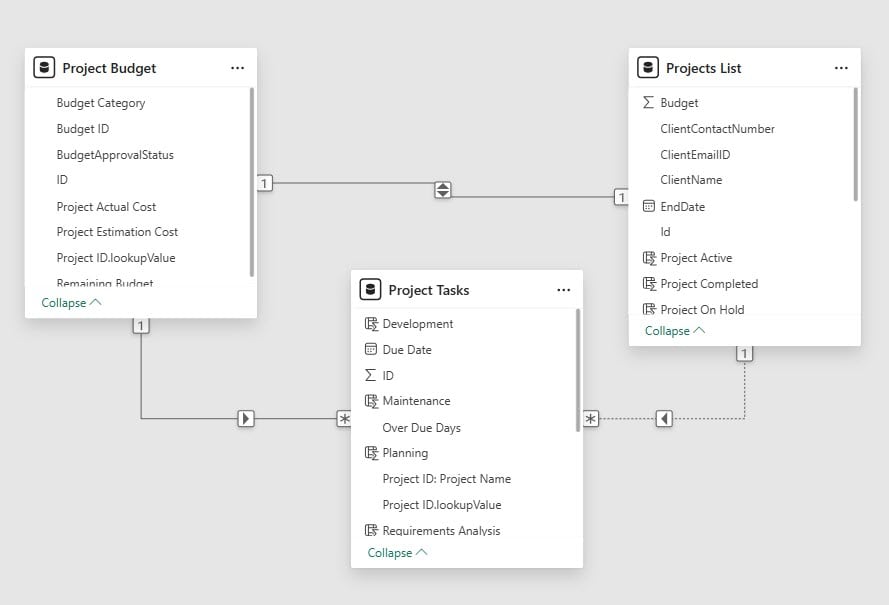Click the calendar icon beside Due Date
This screenshot has width=889, height=605.
[371, 349]
